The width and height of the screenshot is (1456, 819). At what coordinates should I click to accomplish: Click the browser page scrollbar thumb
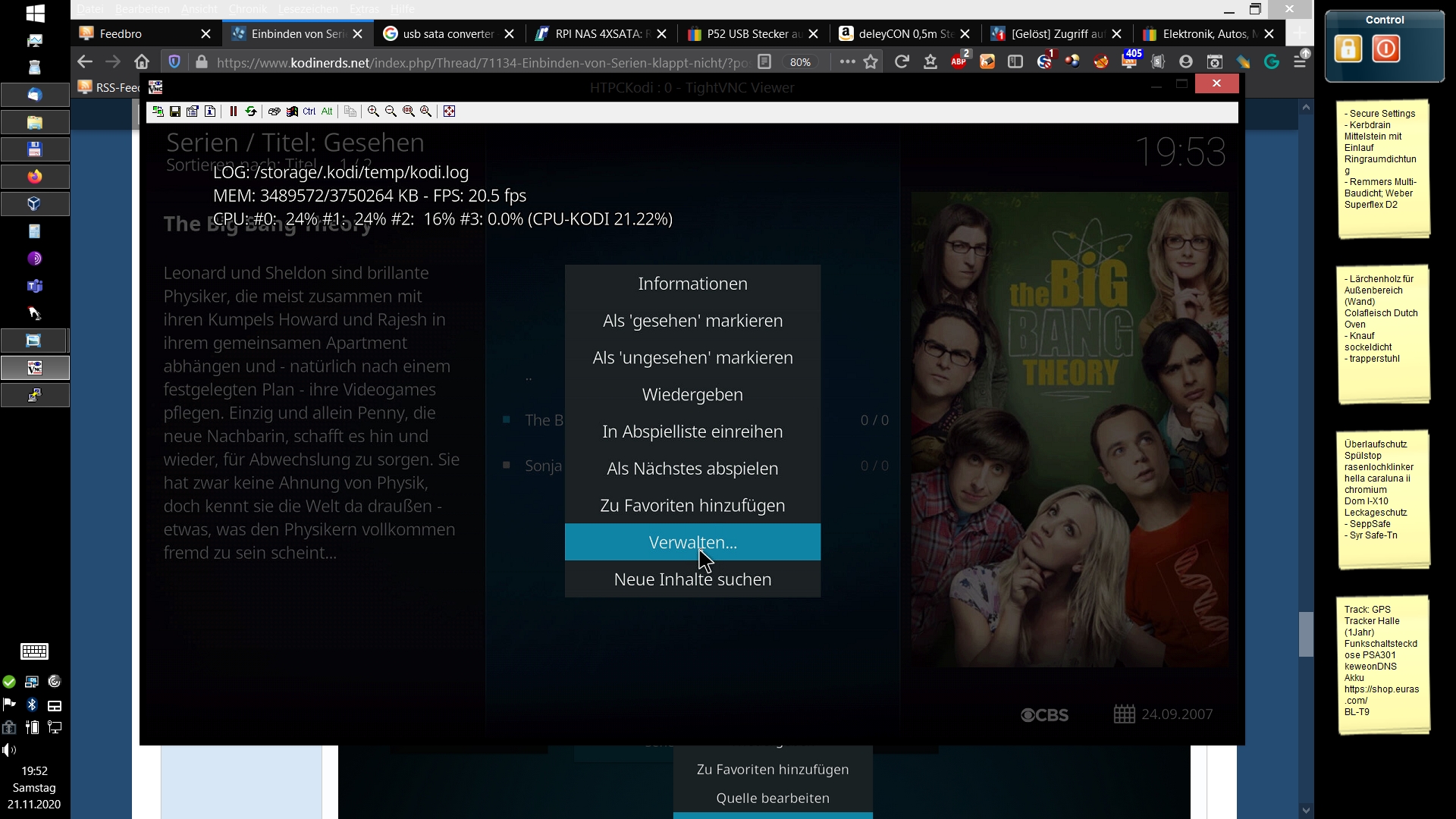[x=1305, y=634]
